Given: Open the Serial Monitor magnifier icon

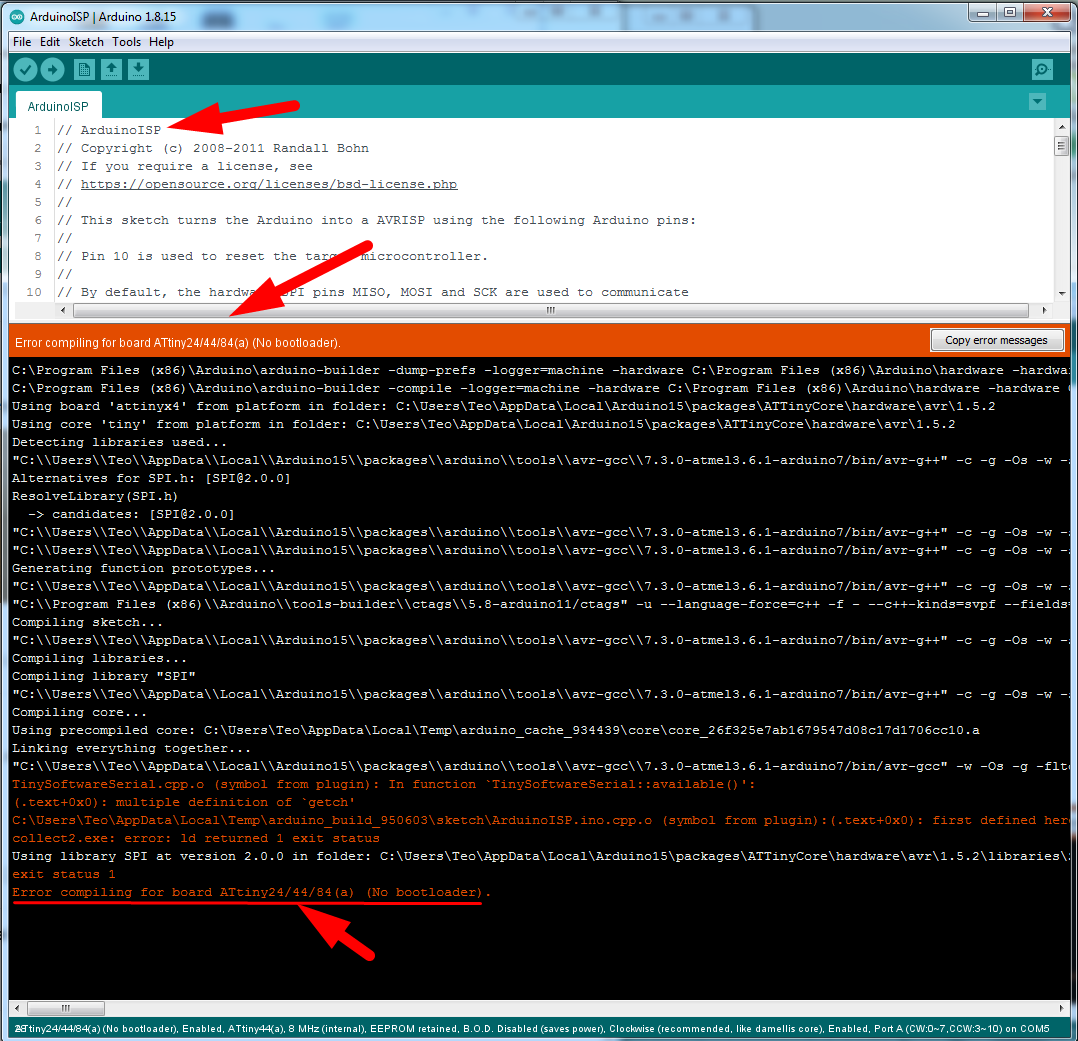Looking at the screenshot, I should pyautogui.click(x=1042, y=69).
